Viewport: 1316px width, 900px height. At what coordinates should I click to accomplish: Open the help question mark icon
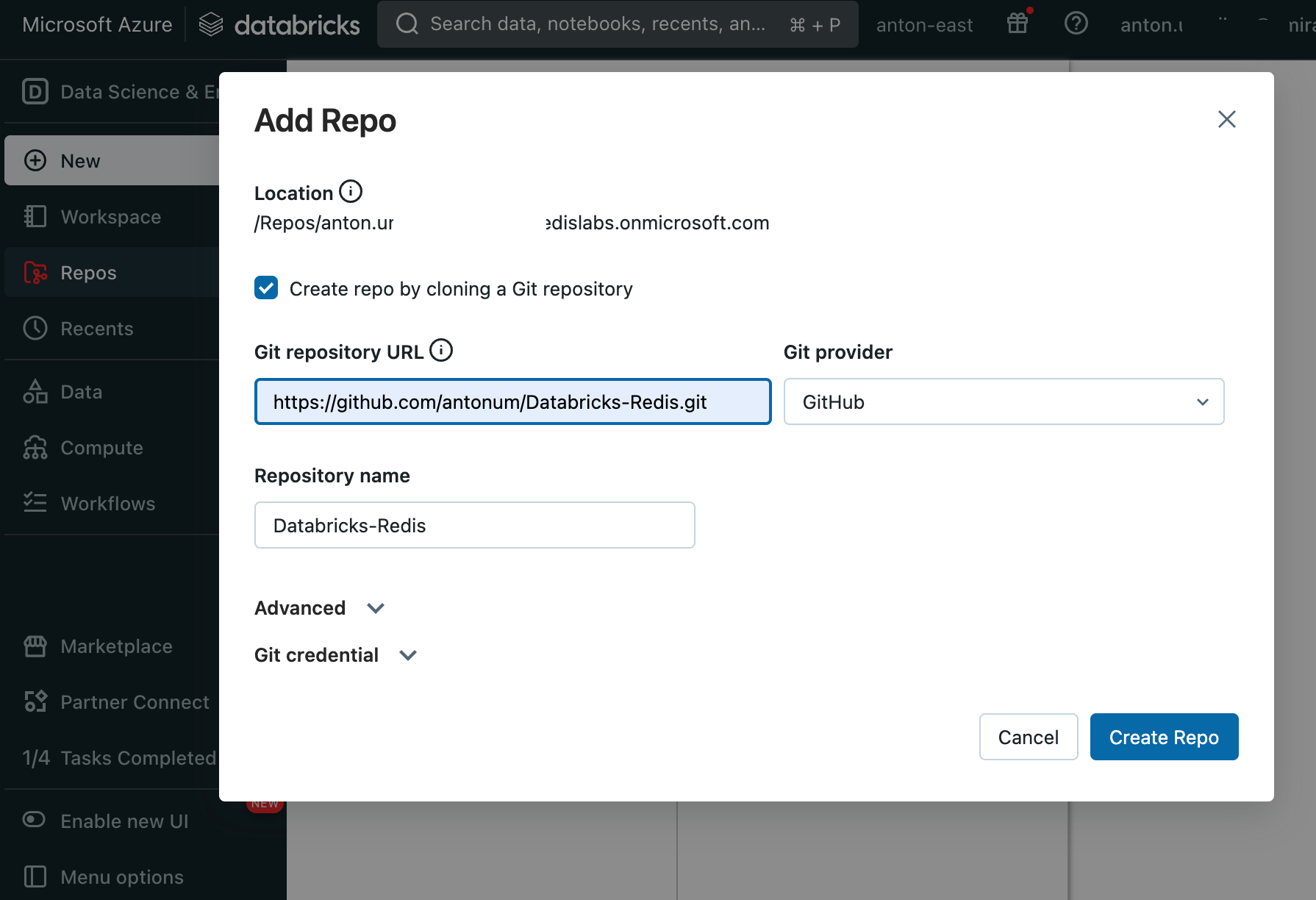tap(1076, 24)
